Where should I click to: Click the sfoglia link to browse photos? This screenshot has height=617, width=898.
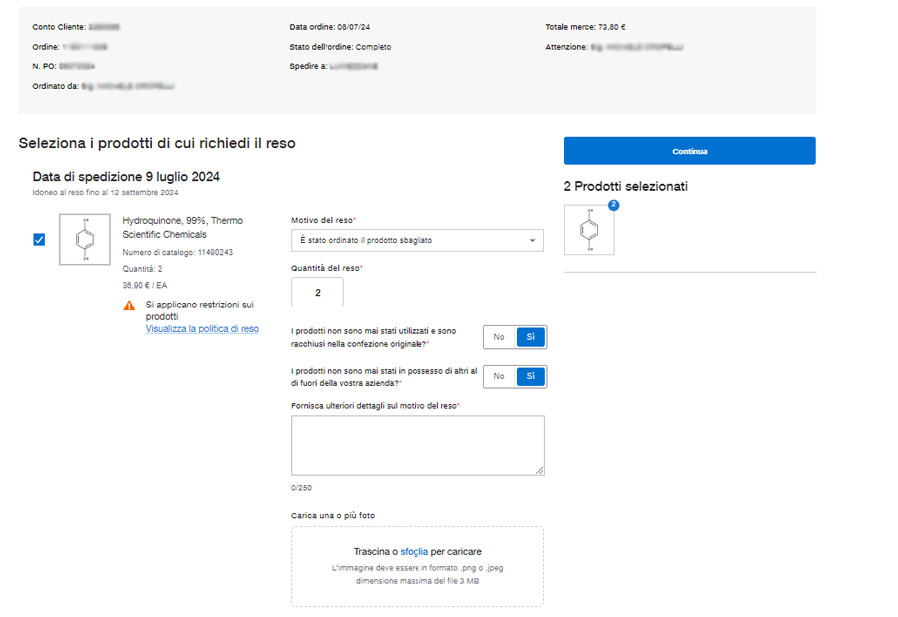414,552
